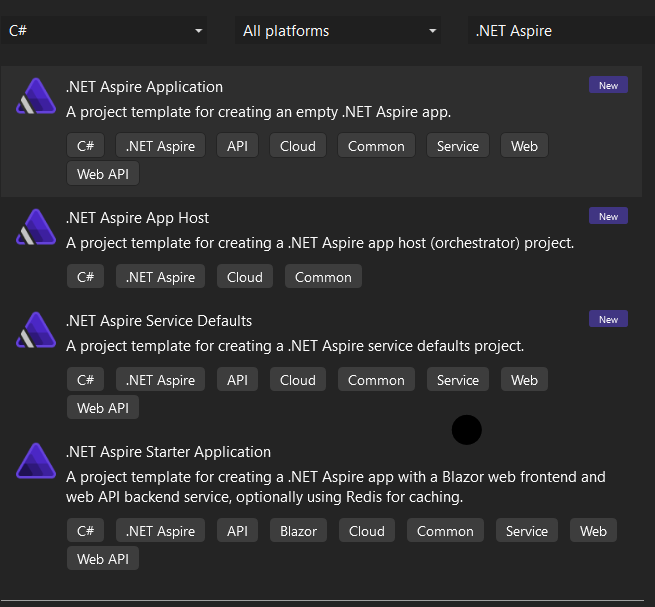Click the API tag under Aspire Application

(x=237, y=146)
